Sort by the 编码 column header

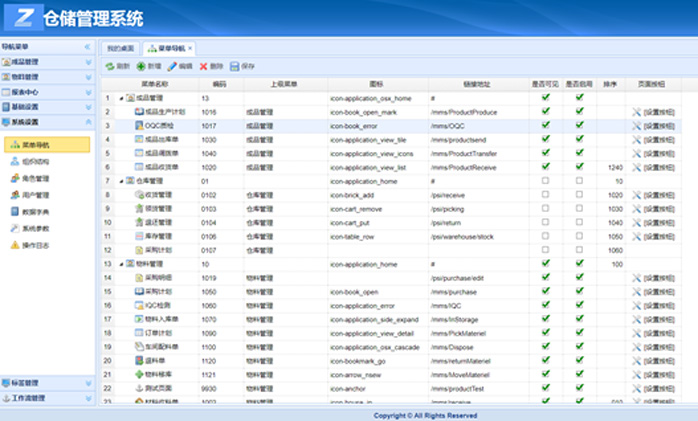pos(219,84)
